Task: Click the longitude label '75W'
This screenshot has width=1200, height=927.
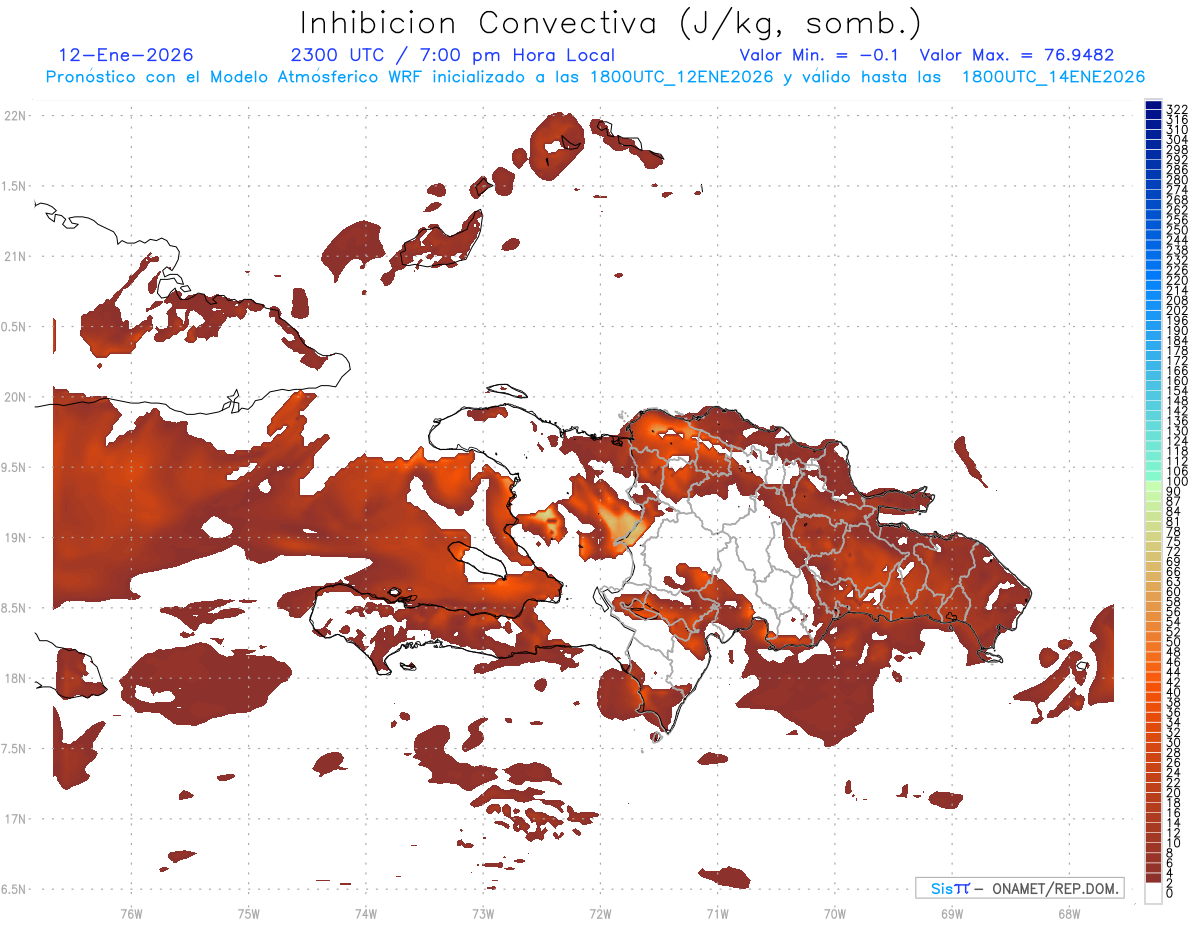Action: point(248,913)
